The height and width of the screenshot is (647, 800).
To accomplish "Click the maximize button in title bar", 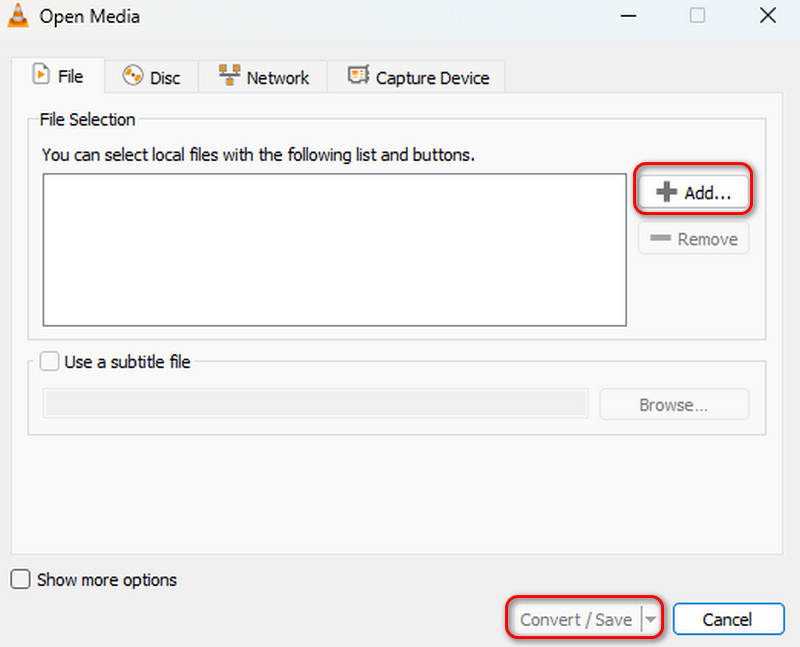I will pyautogui.click(x=697, y=16).
